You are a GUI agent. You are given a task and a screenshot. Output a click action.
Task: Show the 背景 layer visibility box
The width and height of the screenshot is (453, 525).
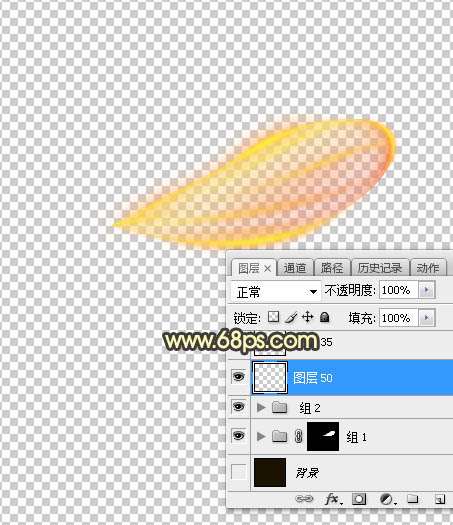click(238, 472)
